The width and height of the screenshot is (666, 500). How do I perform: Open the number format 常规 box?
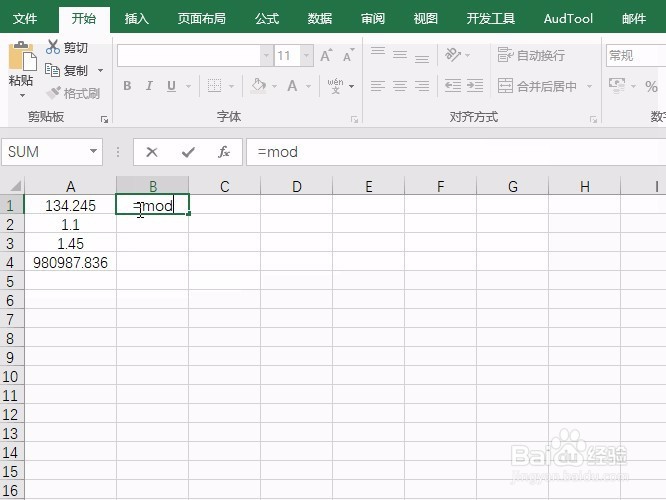click(636, 55)
